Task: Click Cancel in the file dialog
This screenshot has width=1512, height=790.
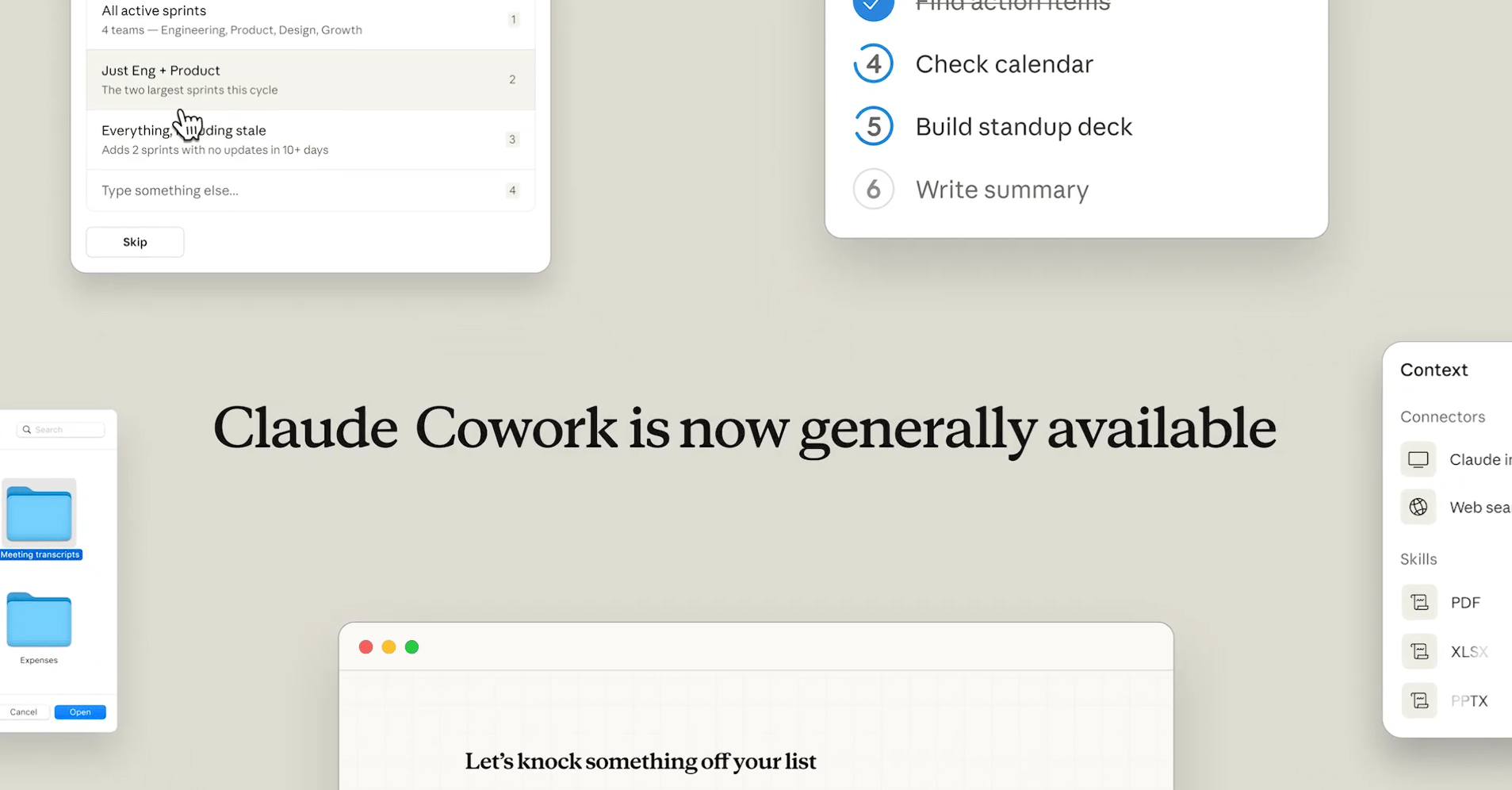Action: point(24,711)
